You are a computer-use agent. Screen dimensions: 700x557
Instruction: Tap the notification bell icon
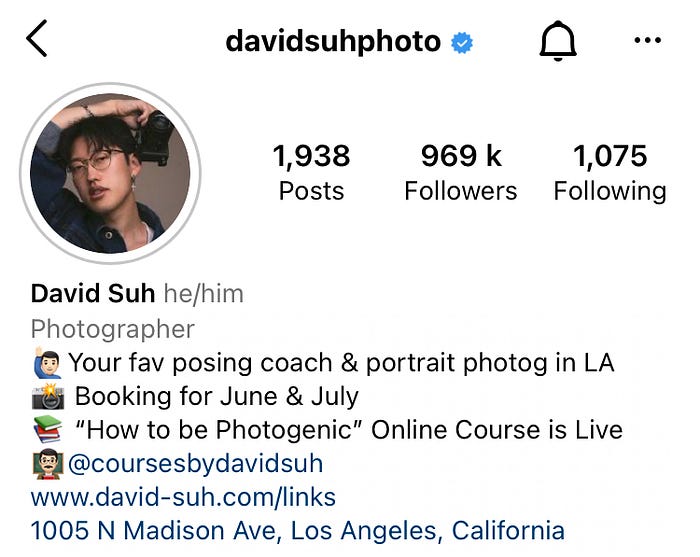(x=558, y=41)
